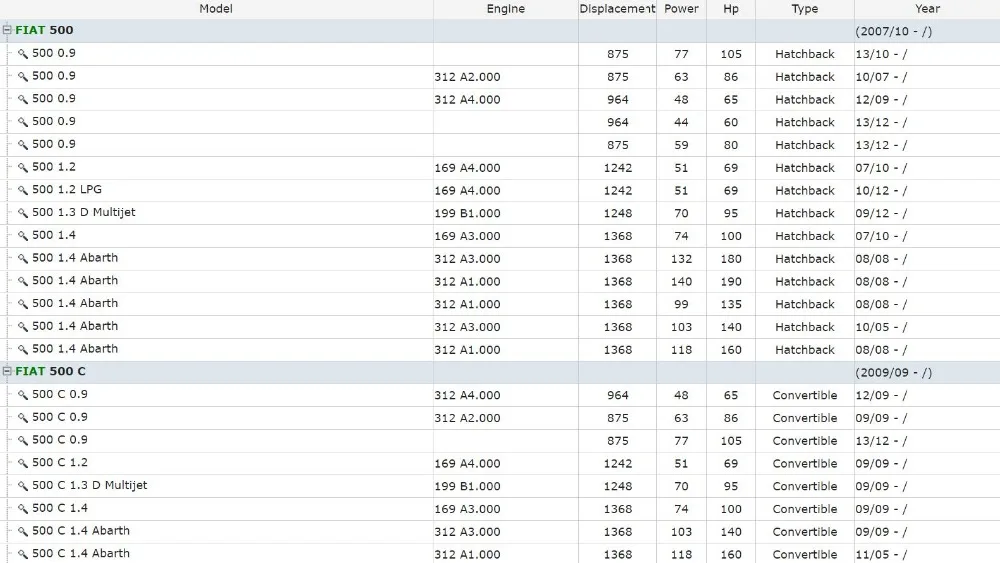This screenshot has height=563, width=1000.
Task: Open the 500 1.2 LPG model name
Action: click(67, 189)
